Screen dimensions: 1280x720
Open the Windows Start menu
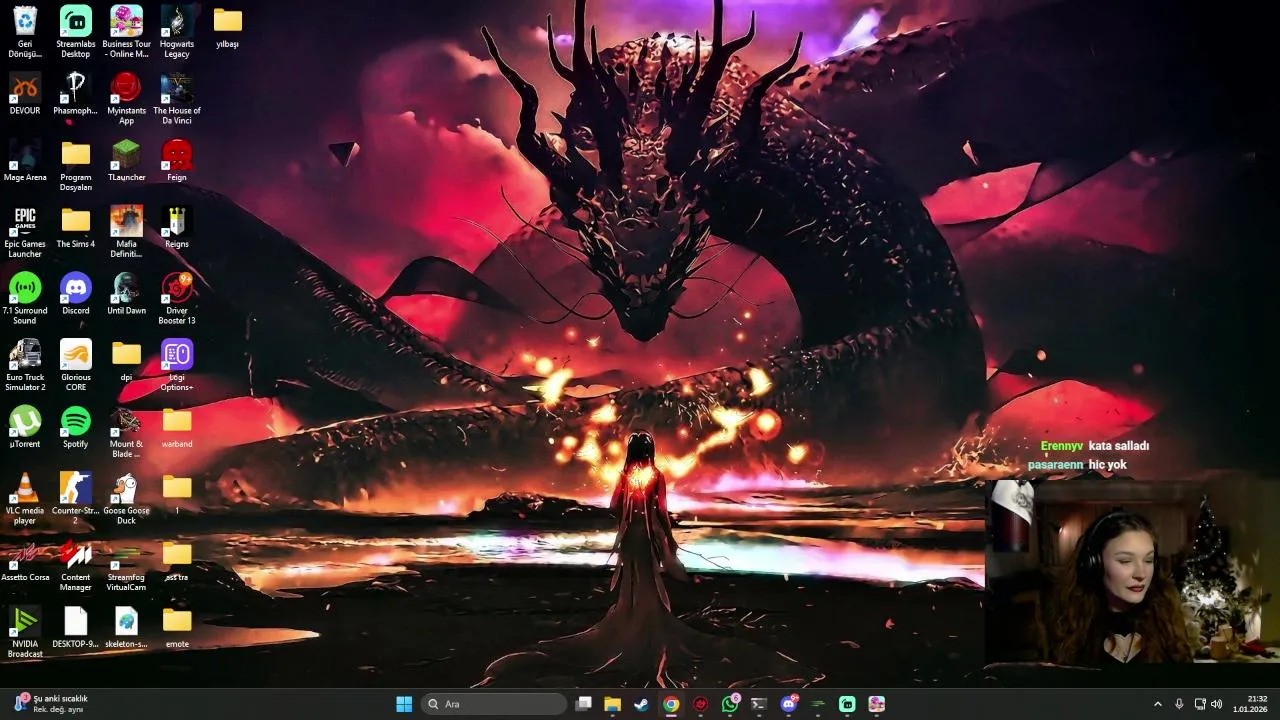point(404,704)
